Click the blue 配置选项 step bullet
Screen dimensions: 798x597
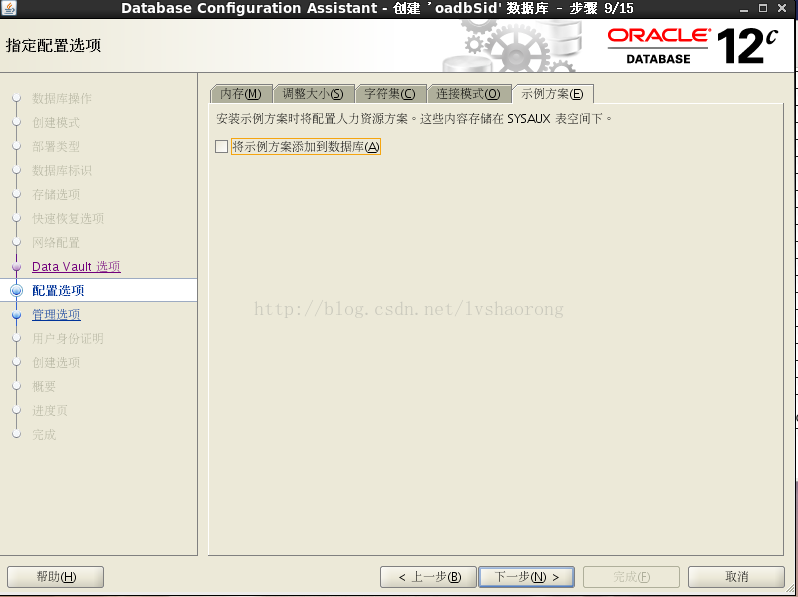pos(16,291)
